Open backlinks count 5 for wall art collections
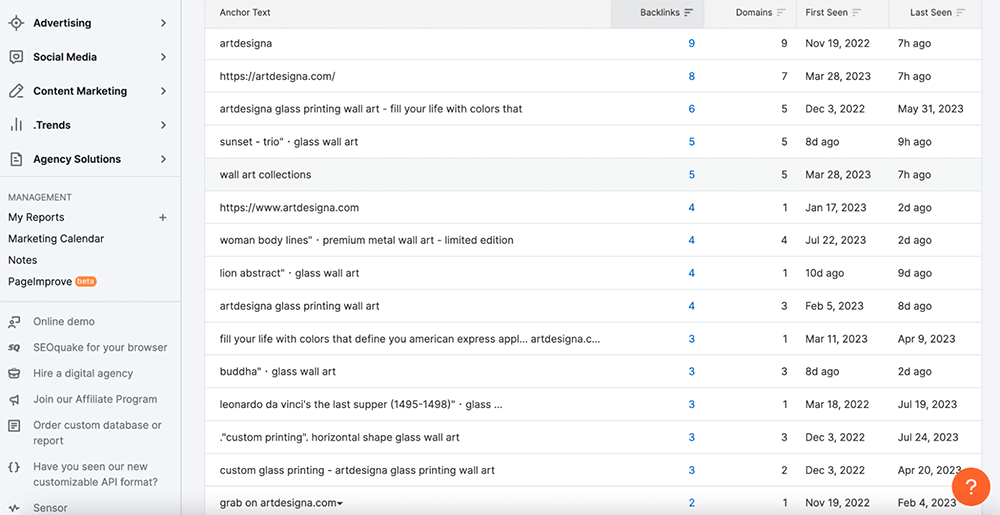The height and width of the screenshot is (515, 1000). point(691,175)
